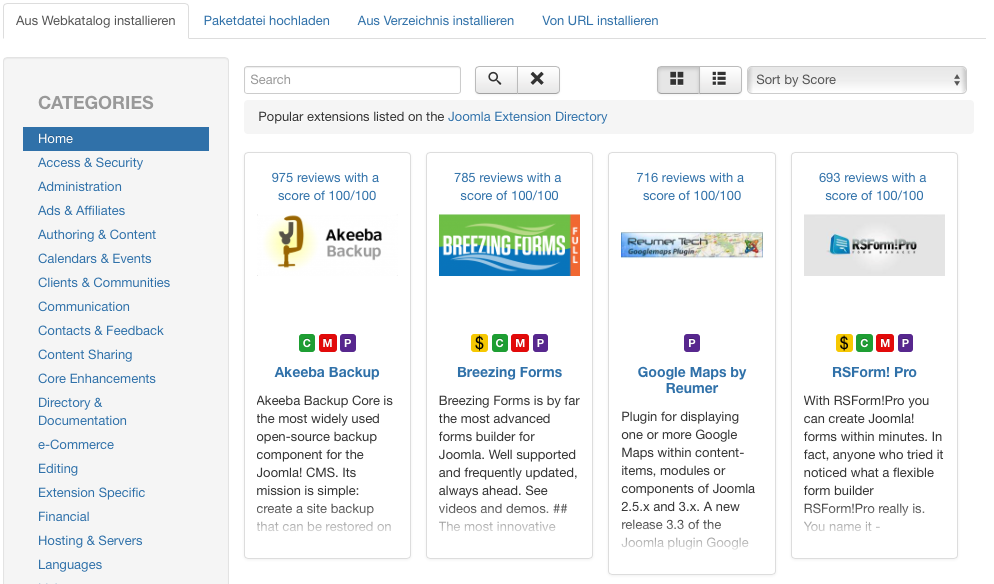Image resolution: width=994 pixels, height=584 pixels.
Task: Open Google Maps by Reumer title link
Action: click(692, 380)
